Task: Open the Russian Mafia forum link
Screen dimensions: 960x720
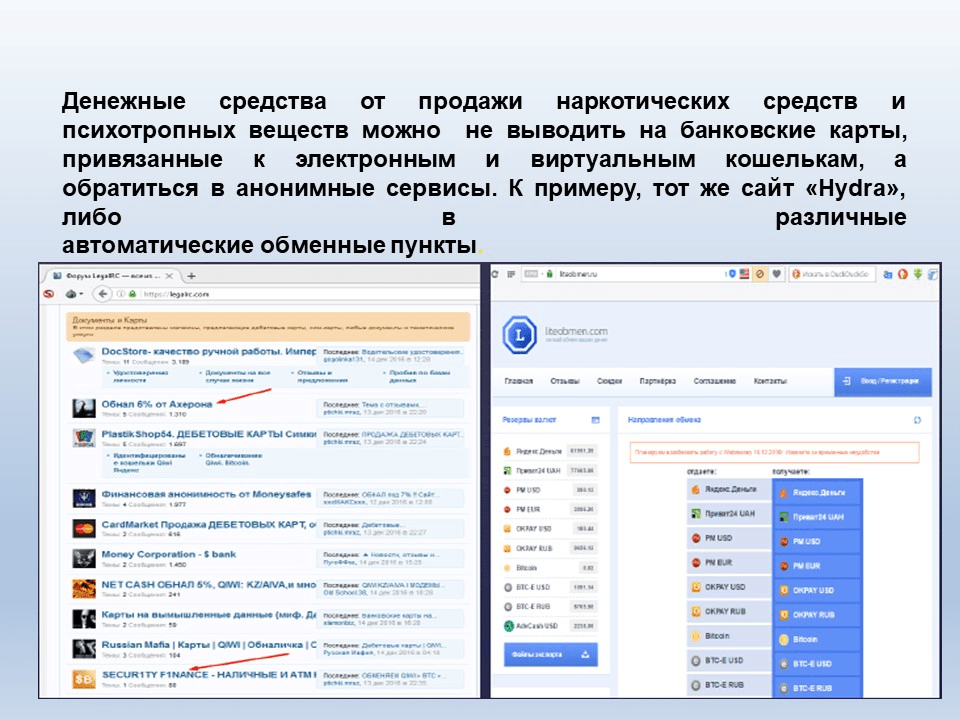Action: click(208, 645)
